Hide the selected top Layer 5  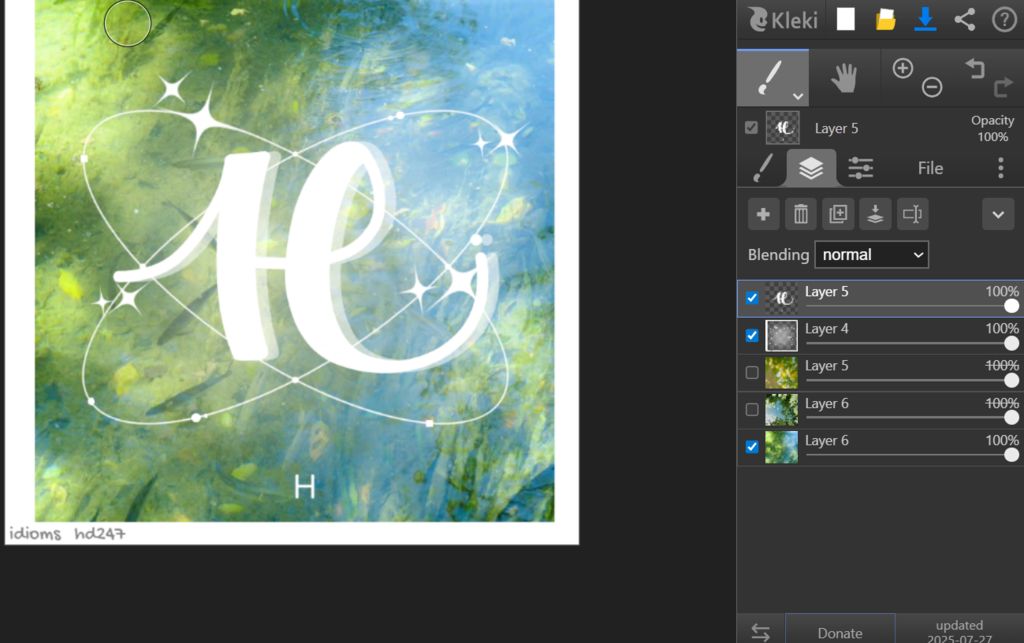click(752, 298)
